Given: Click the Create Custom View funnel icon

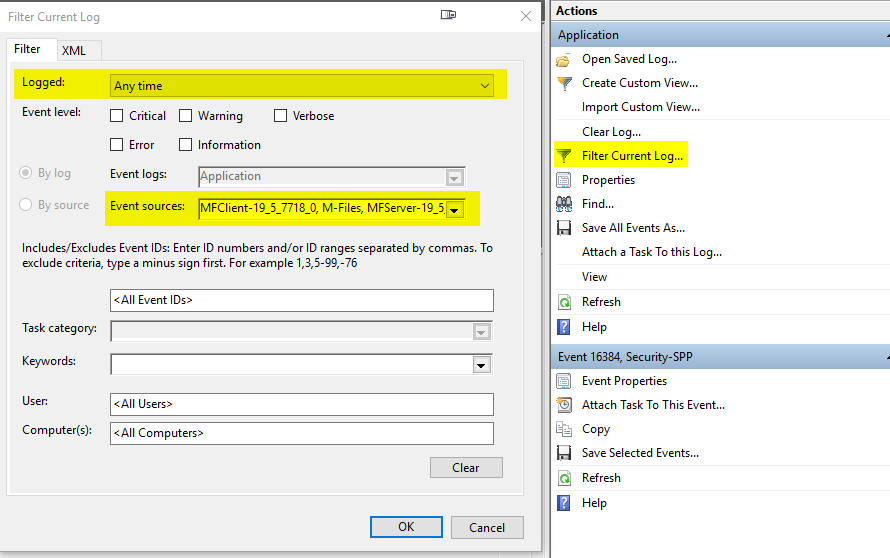Looking at the screenshot, I should pyautogui.click(x=564, y=83).
